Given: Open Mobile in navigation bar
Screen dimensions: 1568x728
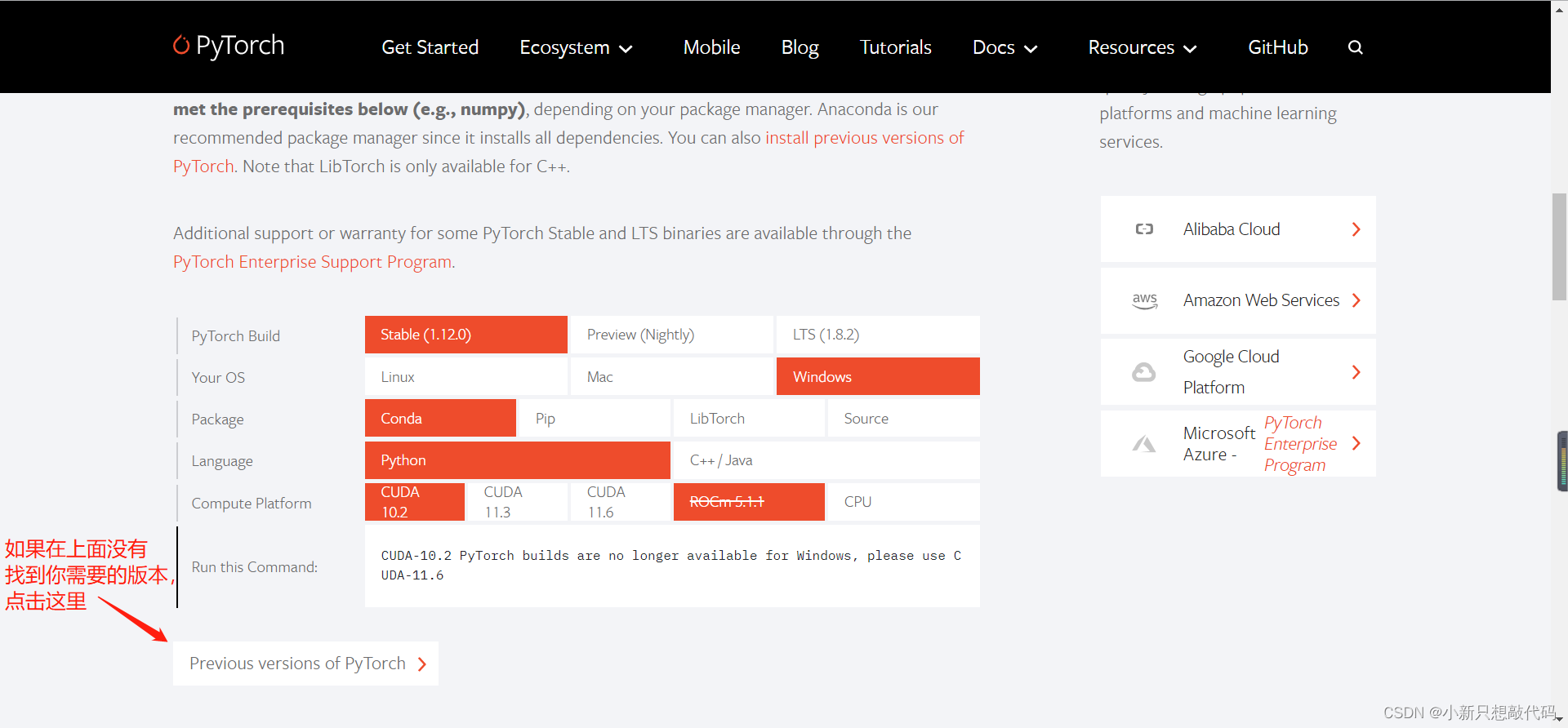Looking at the screenshot, I should (x=711, y=47).
